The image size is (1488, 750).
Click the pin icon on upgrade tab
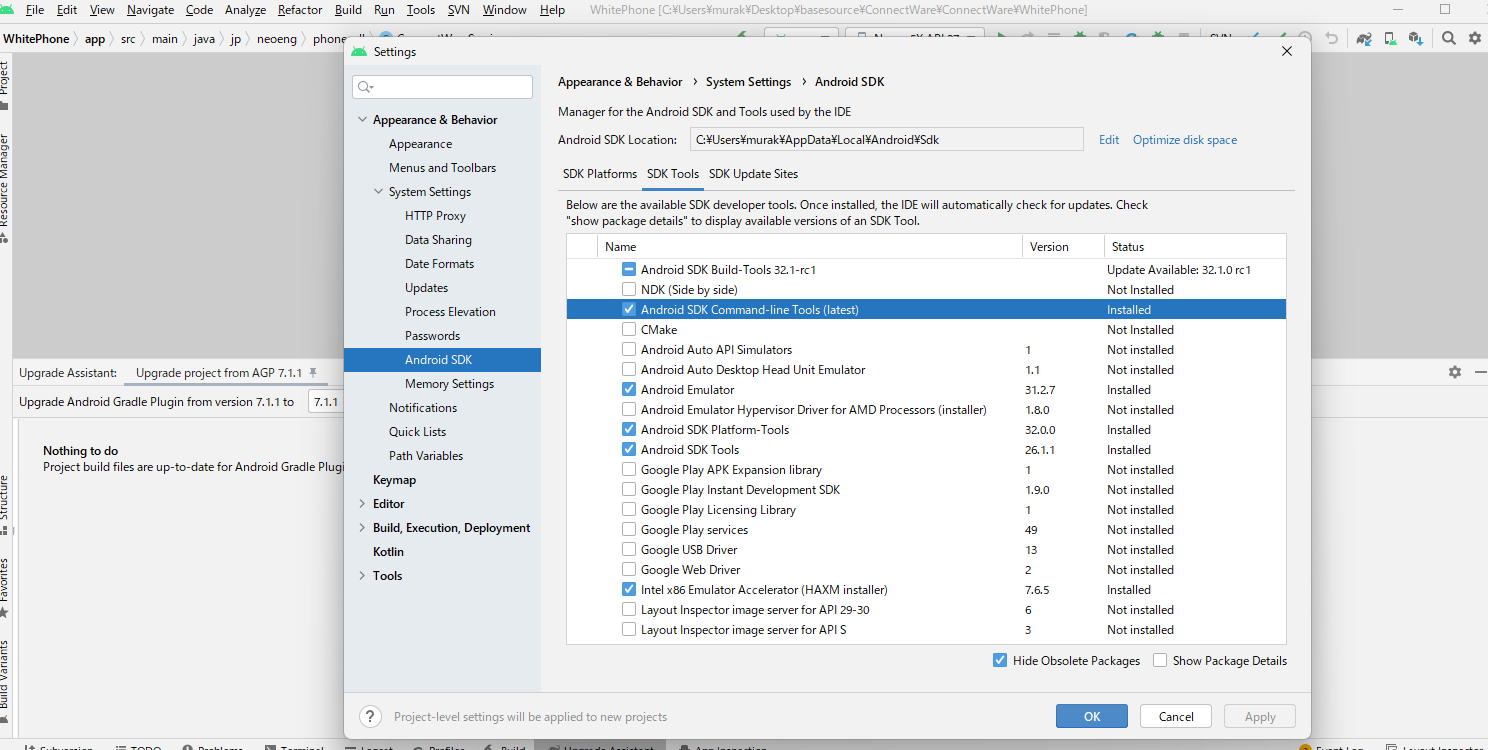(313, 372)
